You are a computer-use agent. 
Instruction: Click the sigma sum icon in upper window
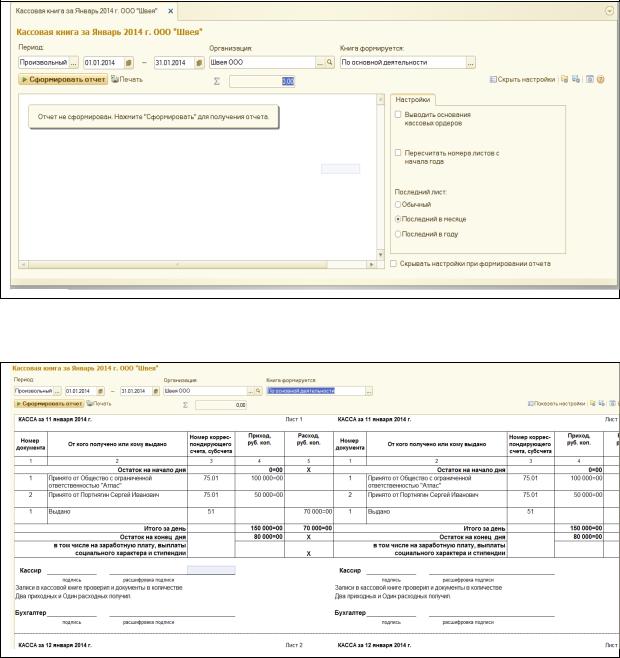(x=217, y=81)
